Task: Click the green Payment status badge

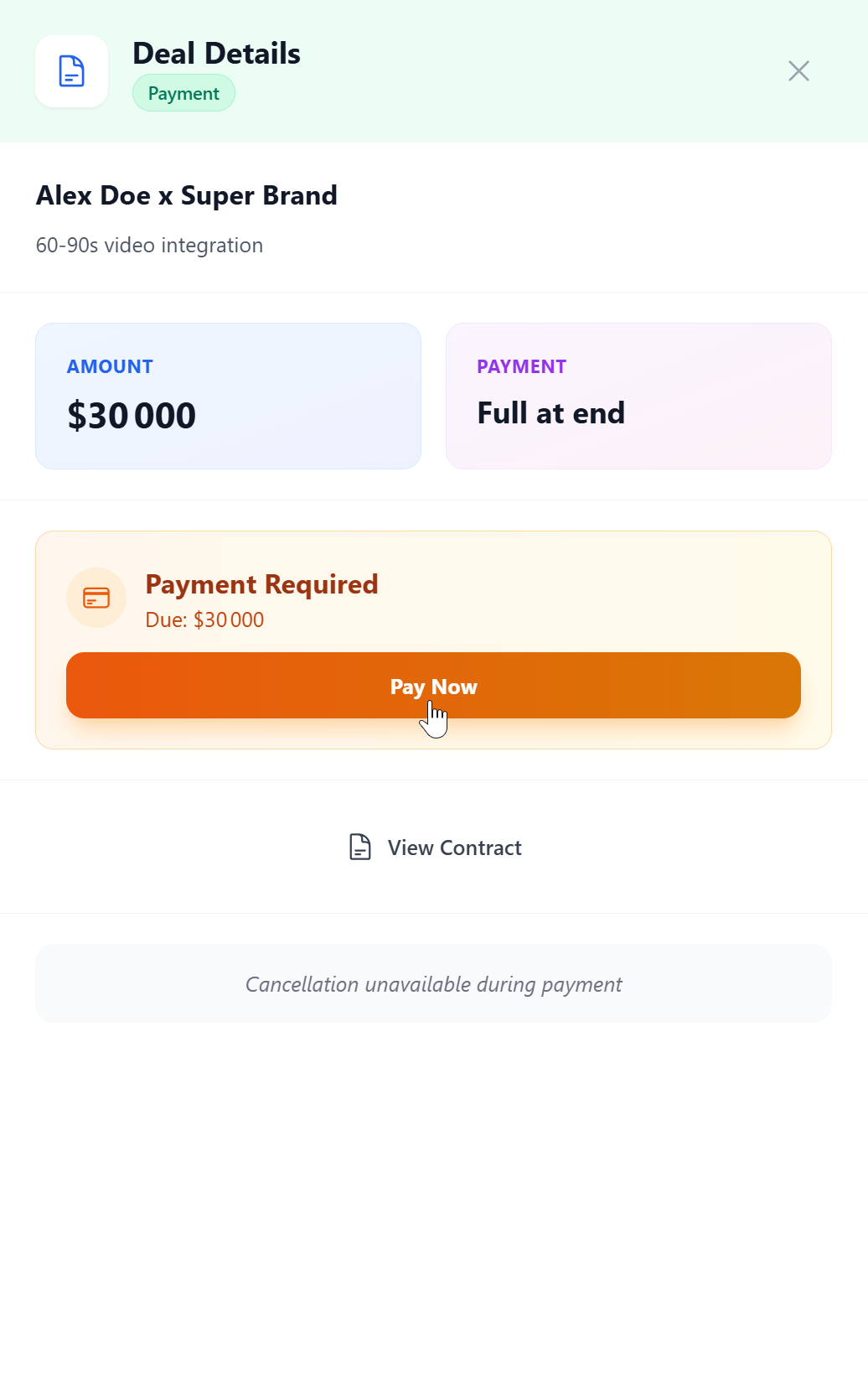Action: tap(183, 93)
